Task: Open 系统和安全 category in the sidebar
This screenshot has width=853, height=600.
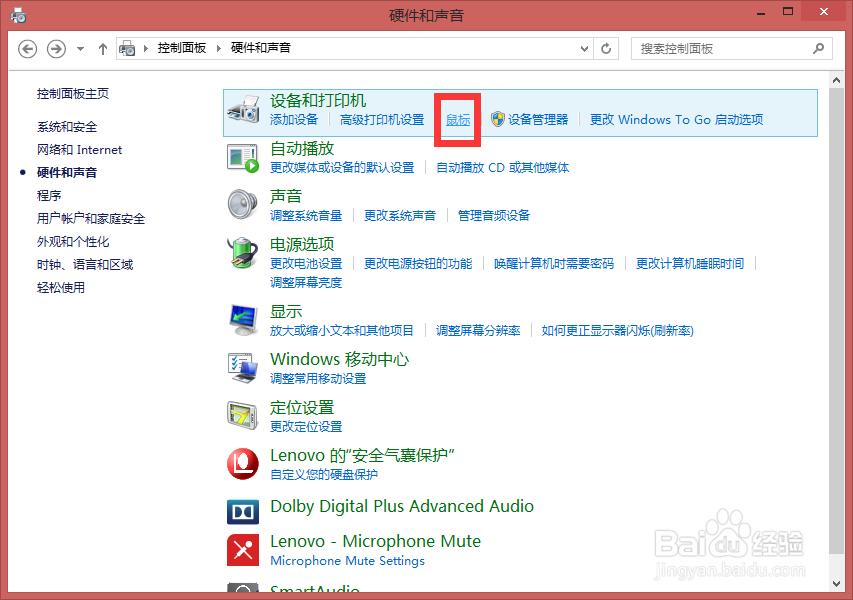Action: (67, 127)
